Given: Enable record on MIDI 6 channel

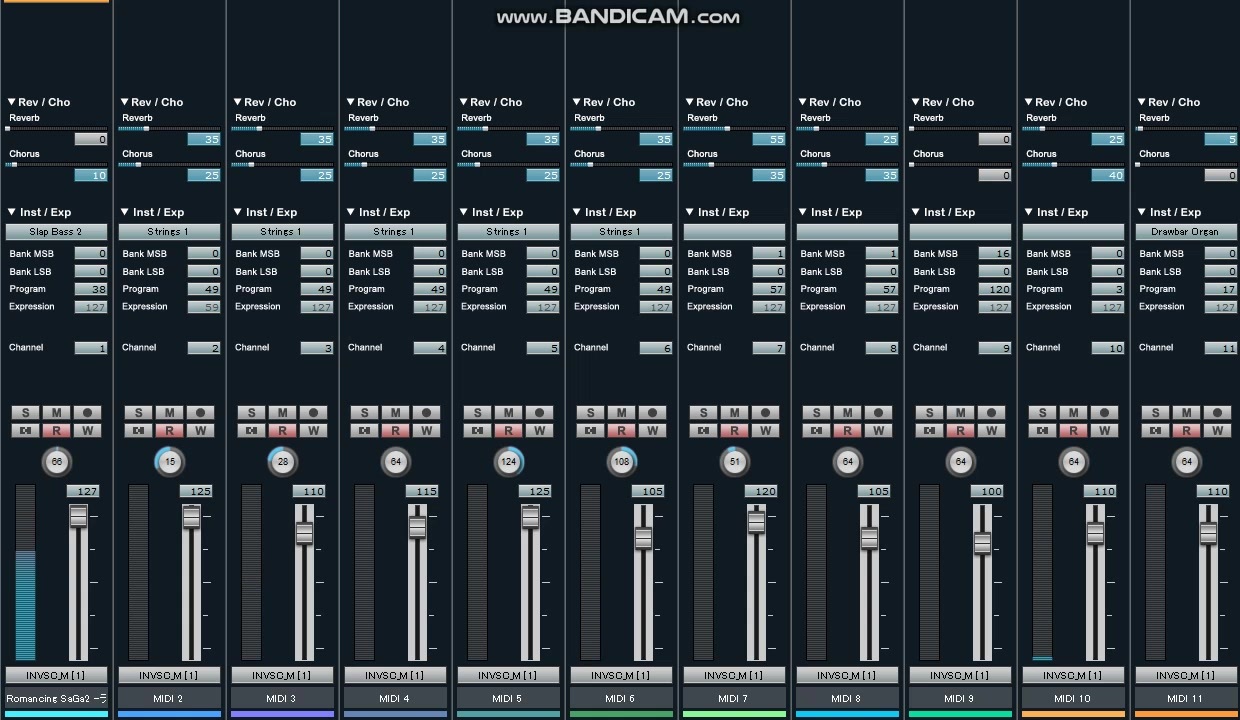Looking at the screenshot, I should pos(652,413).
